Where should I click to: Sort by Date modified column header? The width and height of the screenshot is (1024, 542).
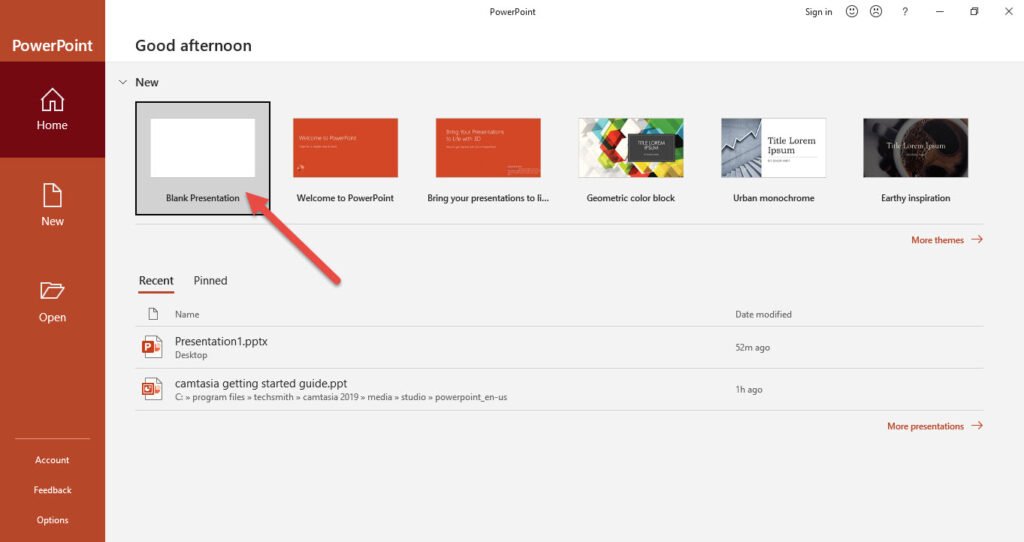[x=763, y=314]
